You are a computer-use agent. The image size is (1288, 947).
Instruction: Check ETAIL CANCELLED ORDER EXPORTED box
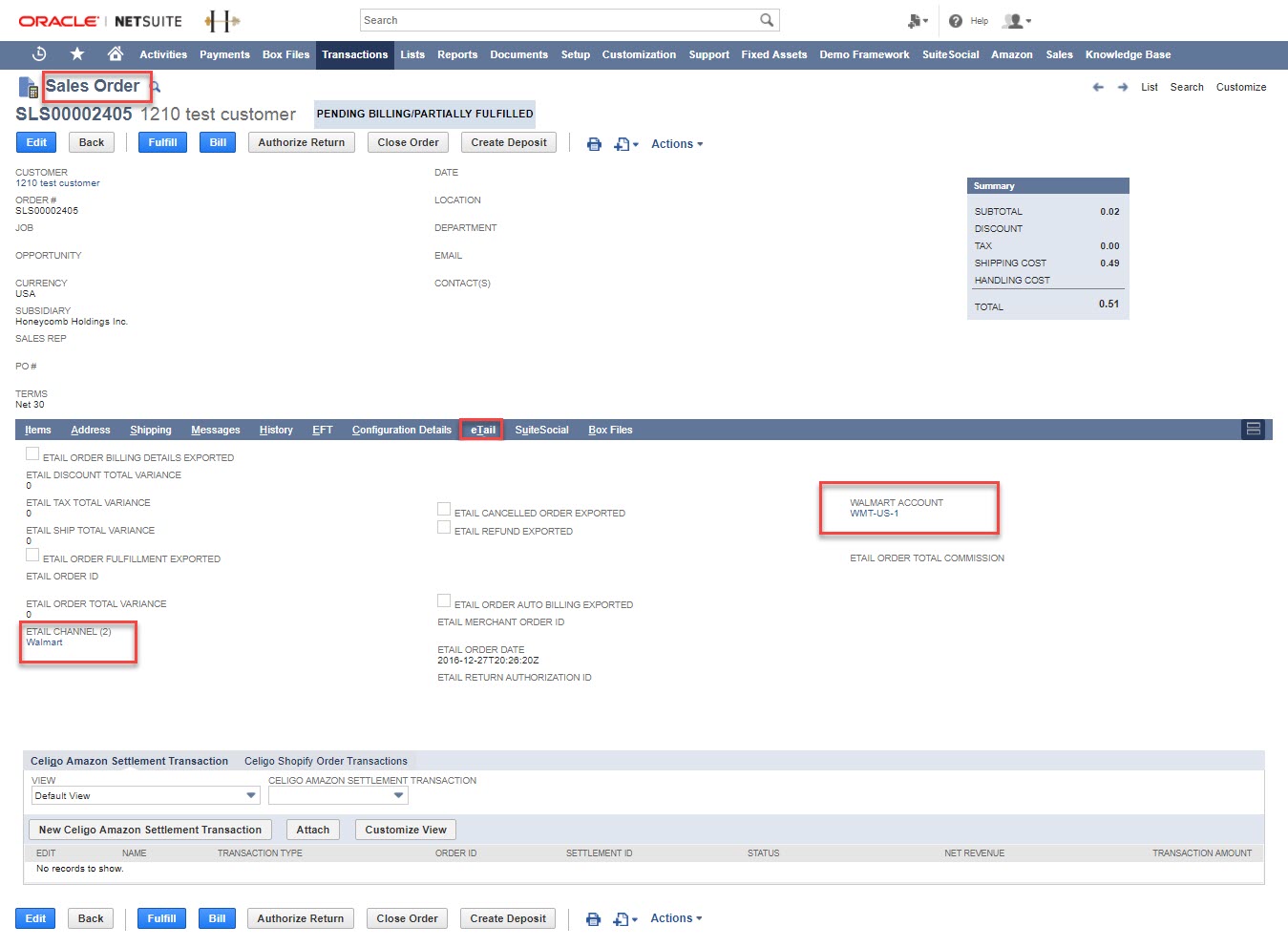click(x=444, y=510)
